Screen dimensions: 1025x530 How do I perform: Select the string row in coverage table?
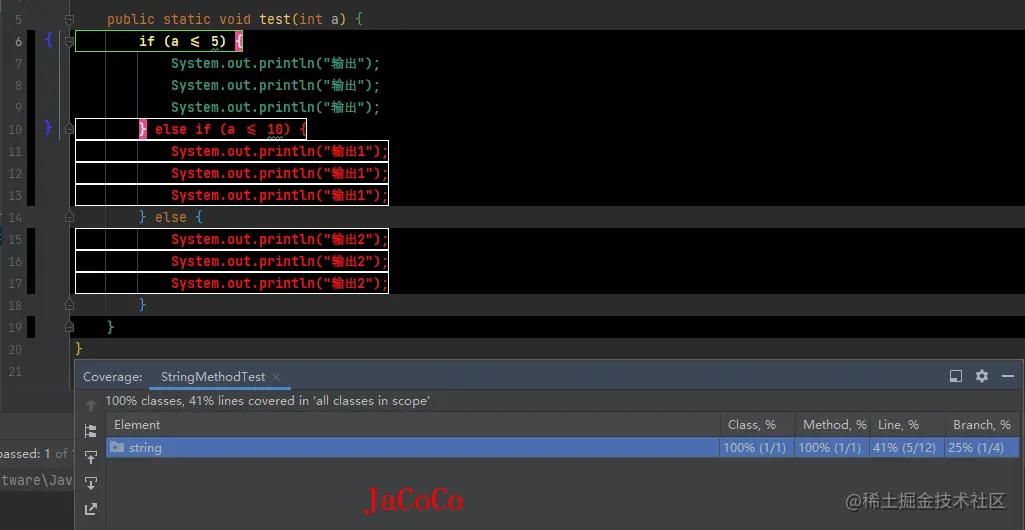point(562,448)
